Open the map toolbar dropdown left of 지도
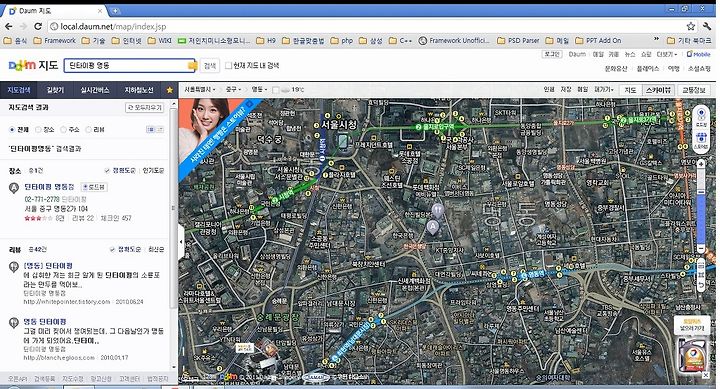 603,90
